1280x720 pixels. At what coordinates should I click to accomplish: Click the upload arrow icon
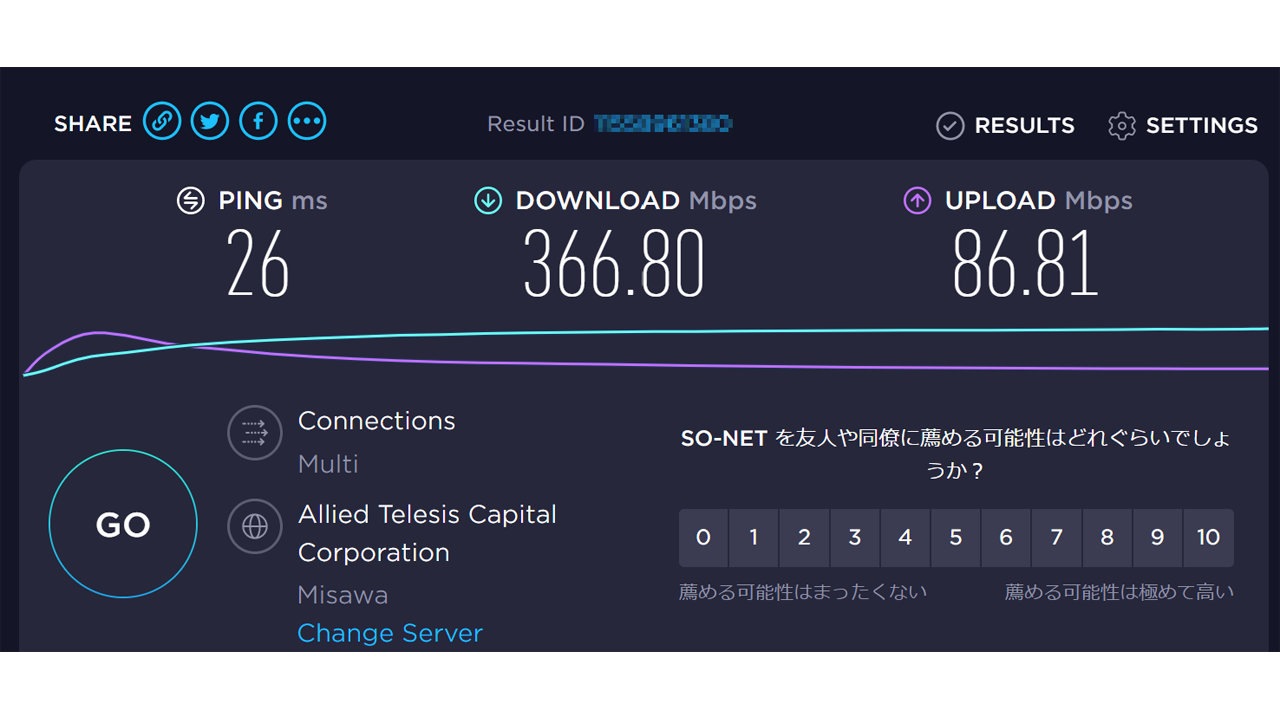[x=917, y=201]
